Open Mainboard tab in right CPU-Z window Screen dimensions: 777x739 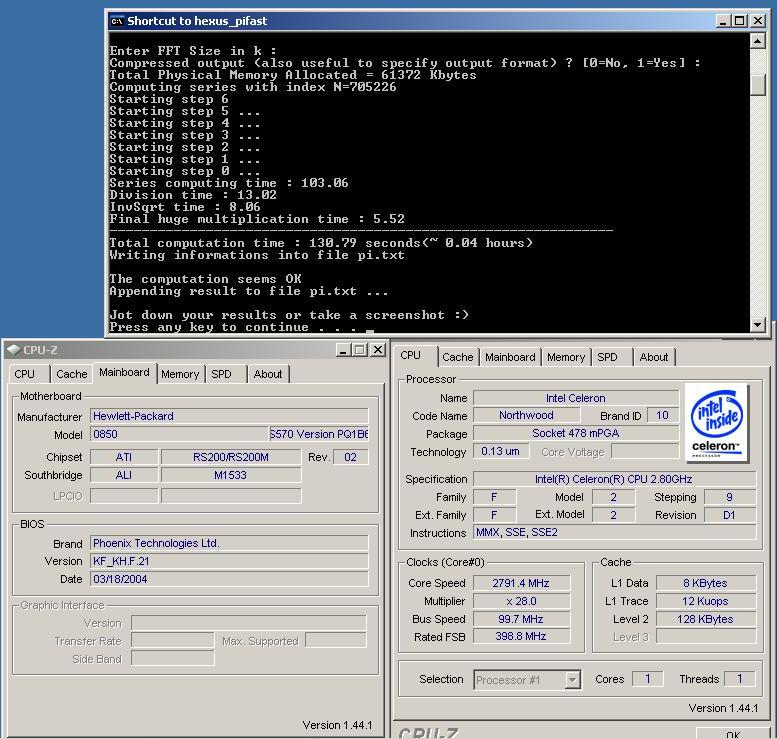click(510, 357)
